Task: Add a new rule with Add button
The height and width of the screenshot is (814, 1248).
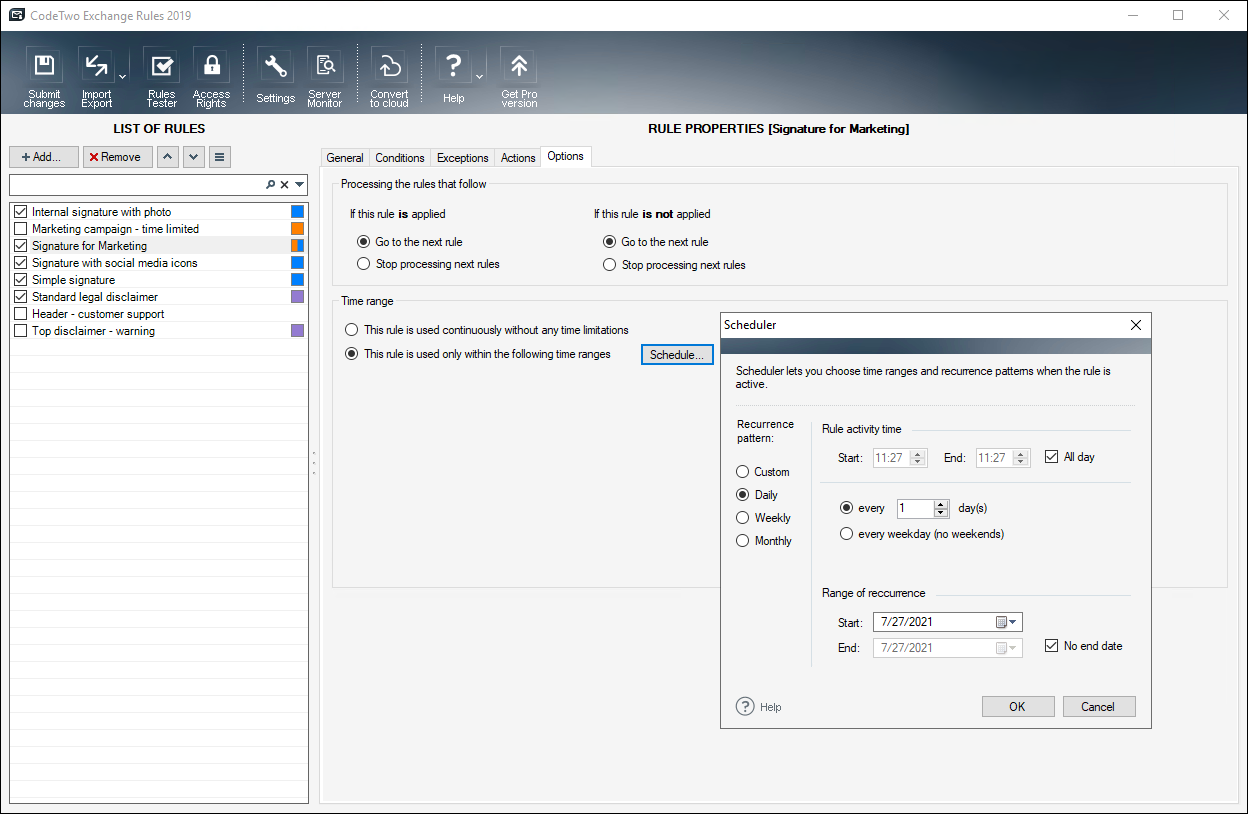Action: 44,157
